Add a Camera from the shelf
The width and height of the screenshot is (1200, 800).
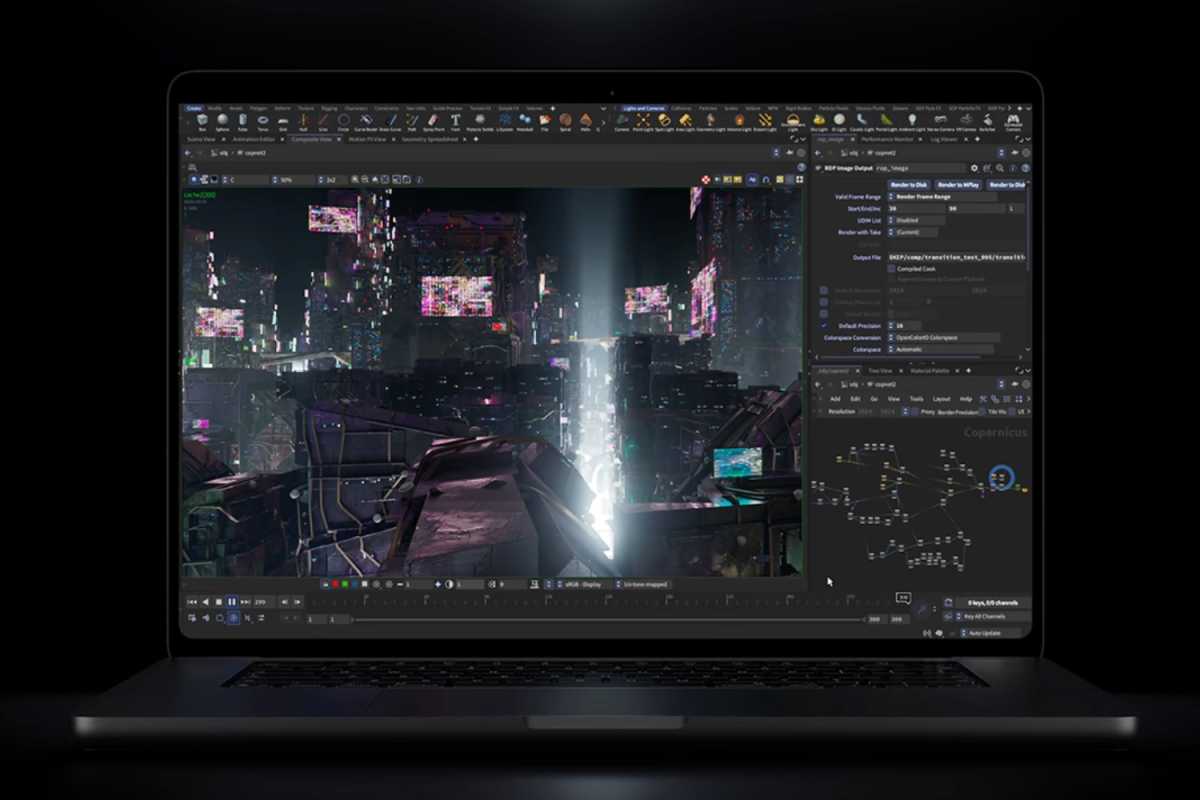622,122
